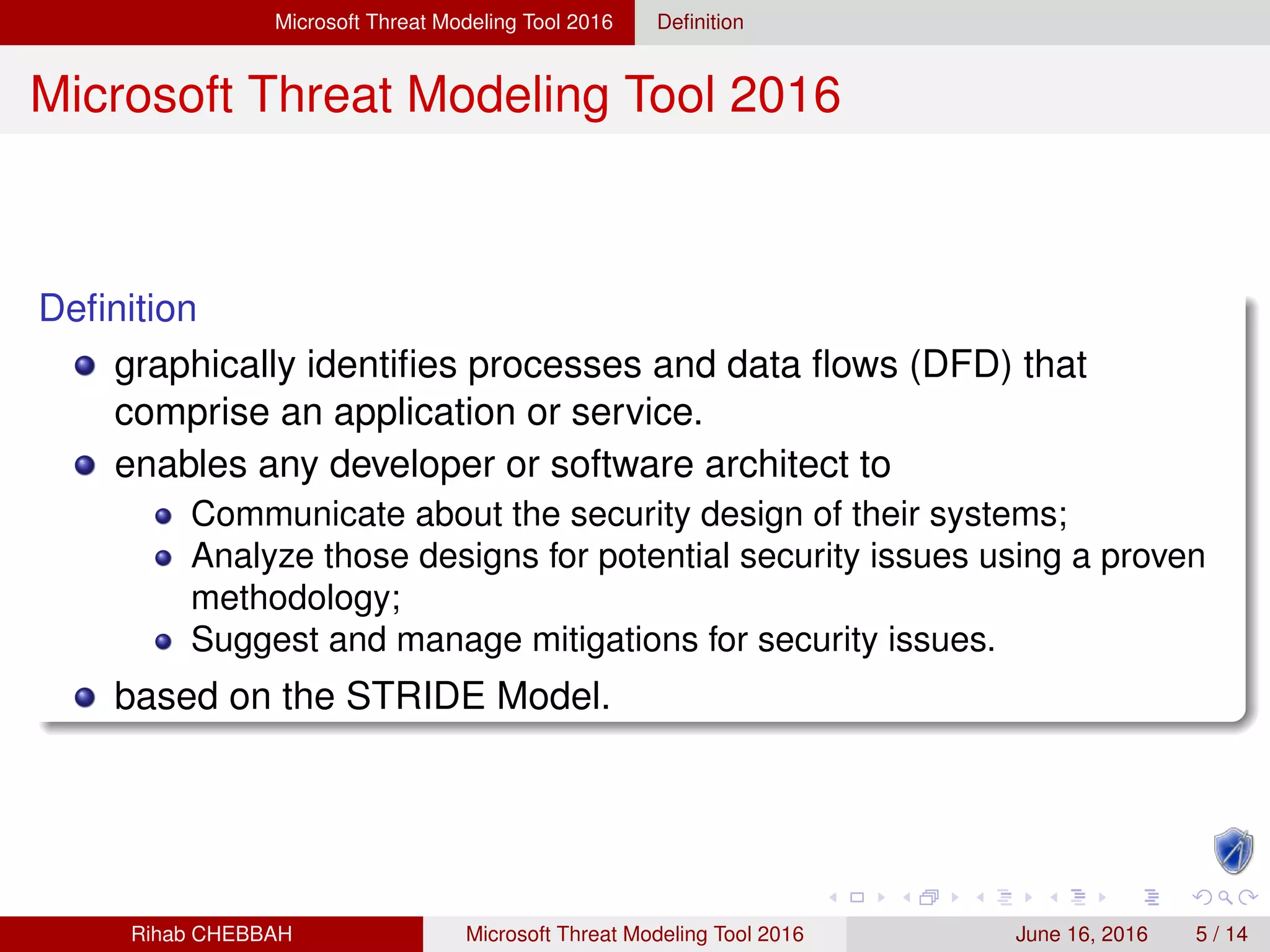1270x952 pixels.
Task: Select the sub-bullet 'Communicate about the security design'
Action: pos(629,514)
